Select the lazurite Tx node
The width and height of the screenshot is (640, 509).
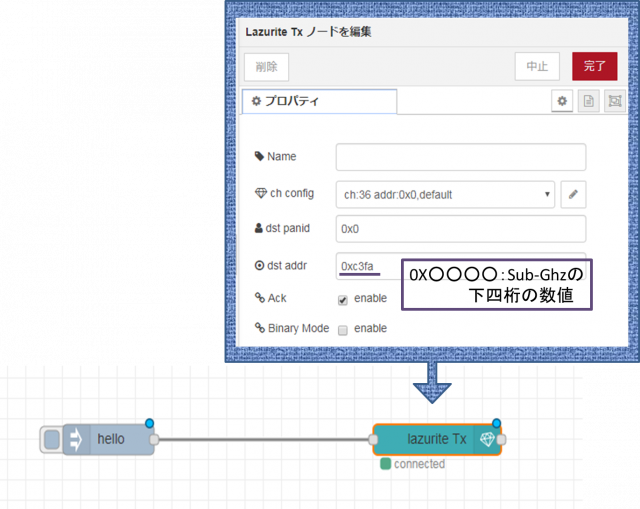tap(436, 439)
